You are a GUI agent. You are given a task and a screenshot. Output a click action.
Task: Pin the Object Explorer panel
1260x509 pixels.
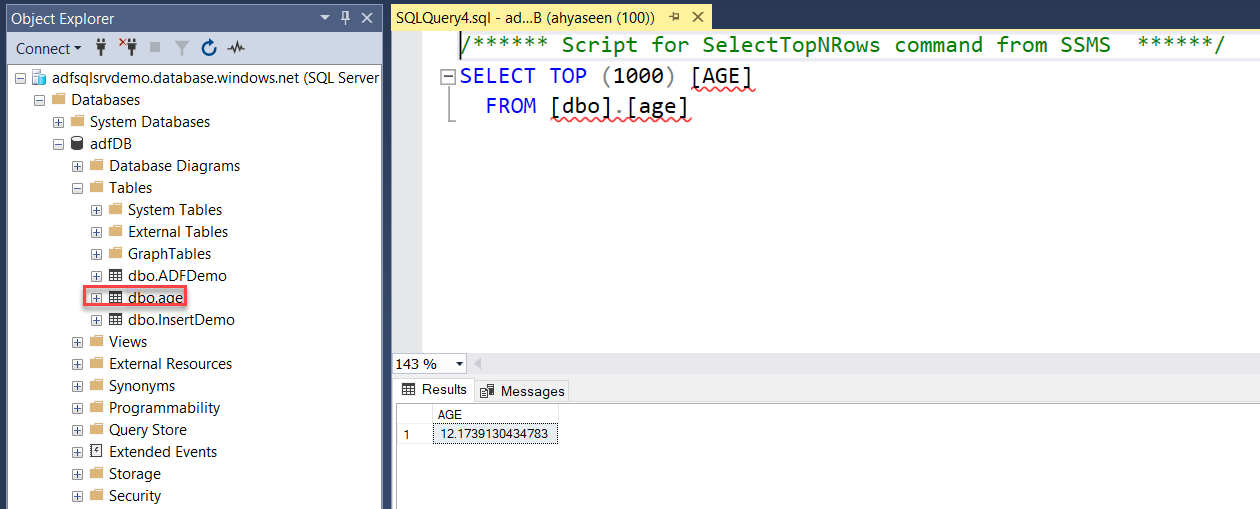click(346, 18)
